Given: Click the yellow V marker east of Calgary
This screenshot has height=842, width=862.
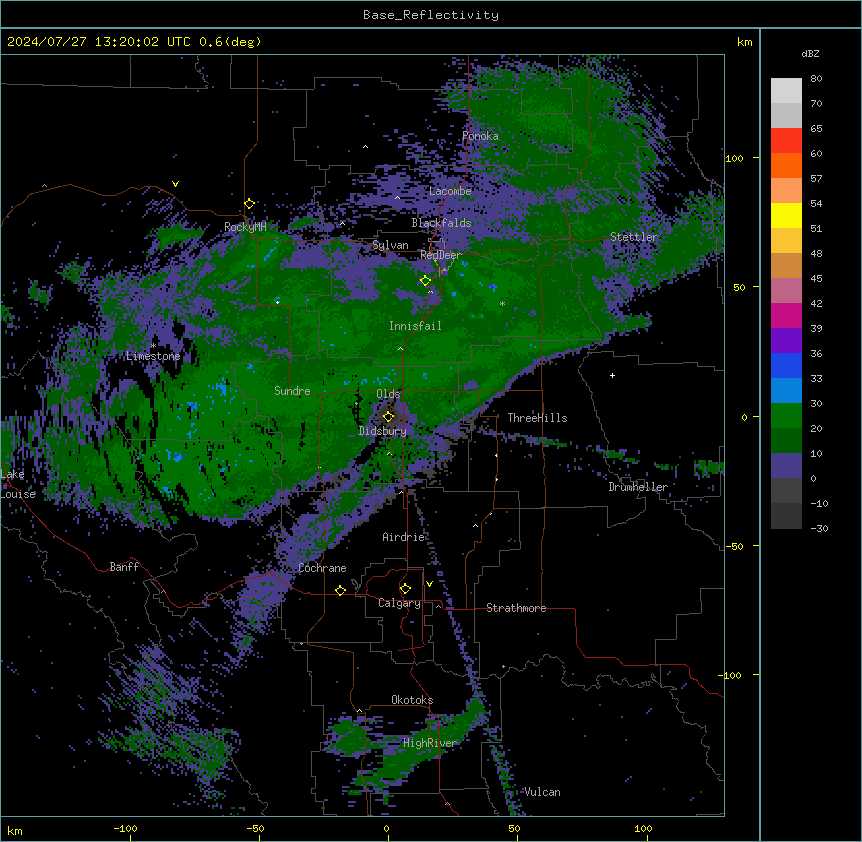Looking at the screenshot, I should click(x=429, y=584).
